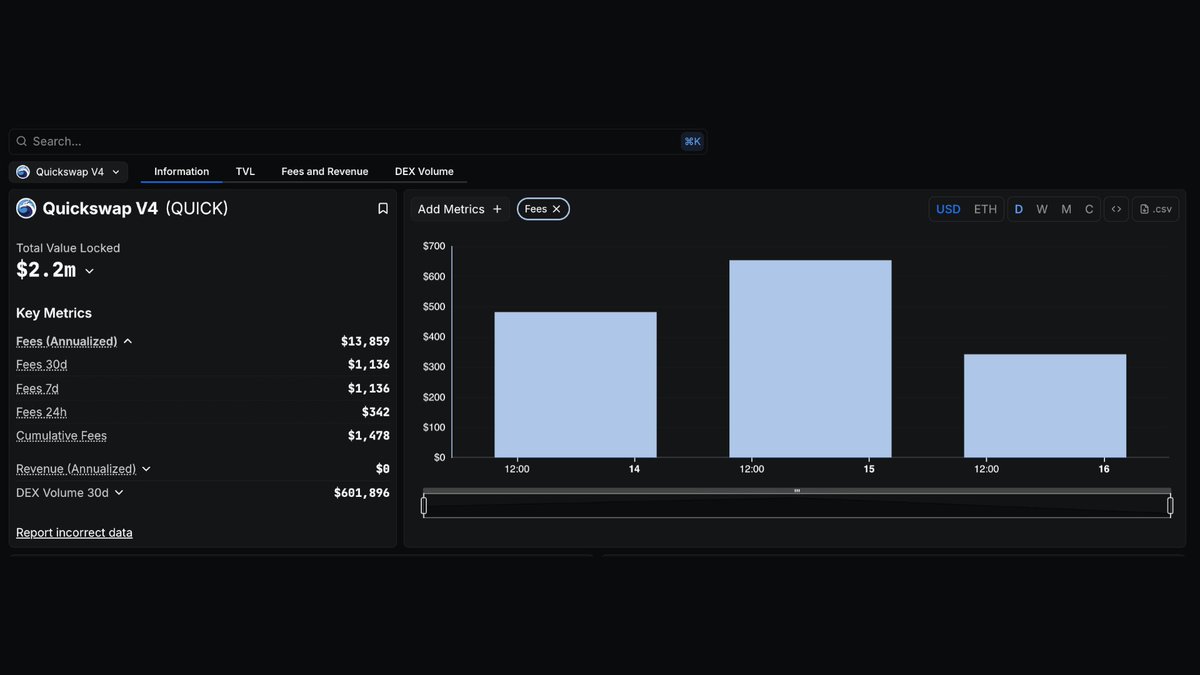1200x675 pixels.
Task: Remove the Fees metric chip
Action: click(x=557, y=209)
